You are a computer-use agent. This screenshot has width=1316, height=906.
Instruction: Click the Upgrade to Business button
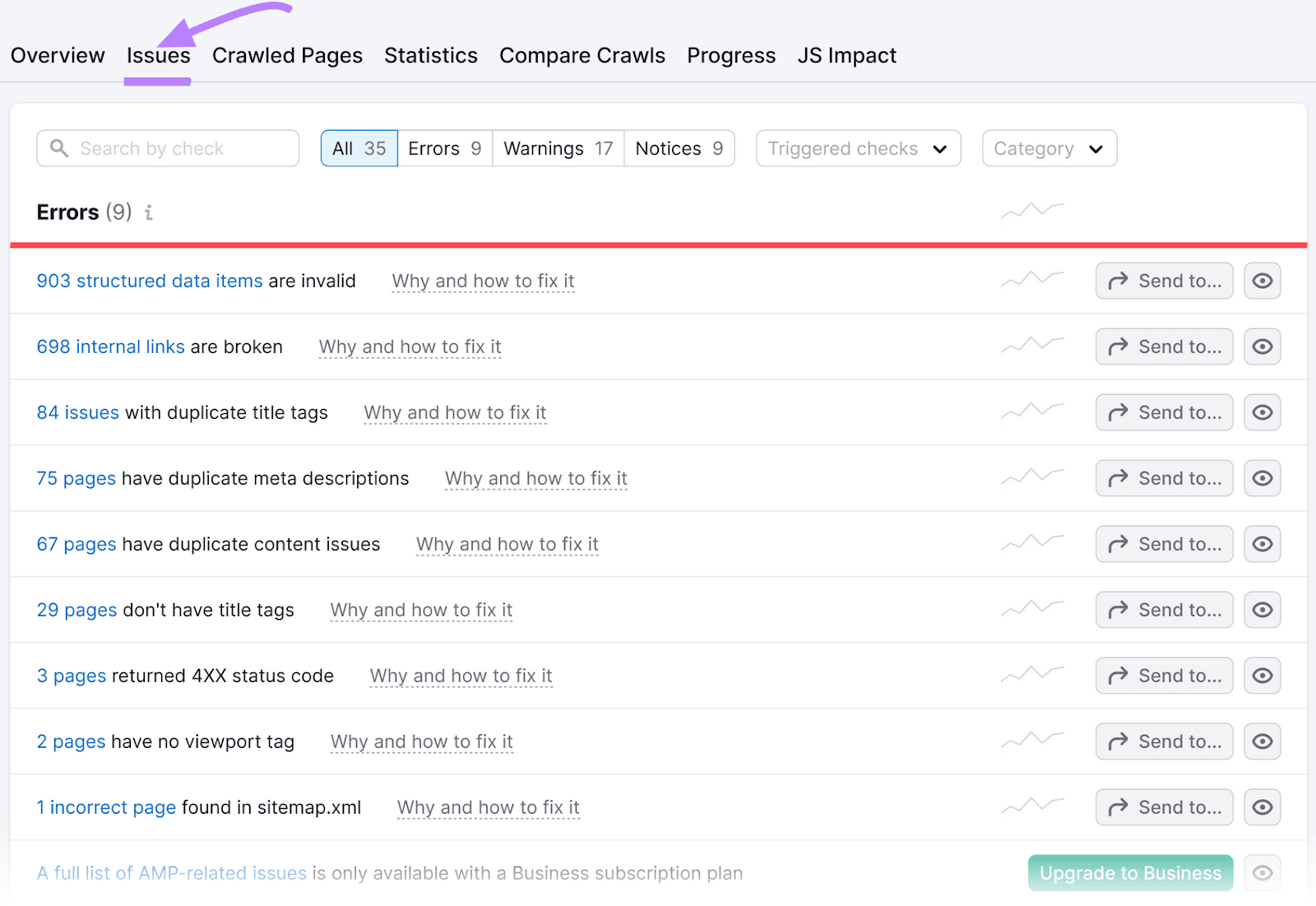pyautogui.click(x=1130, y=873)
